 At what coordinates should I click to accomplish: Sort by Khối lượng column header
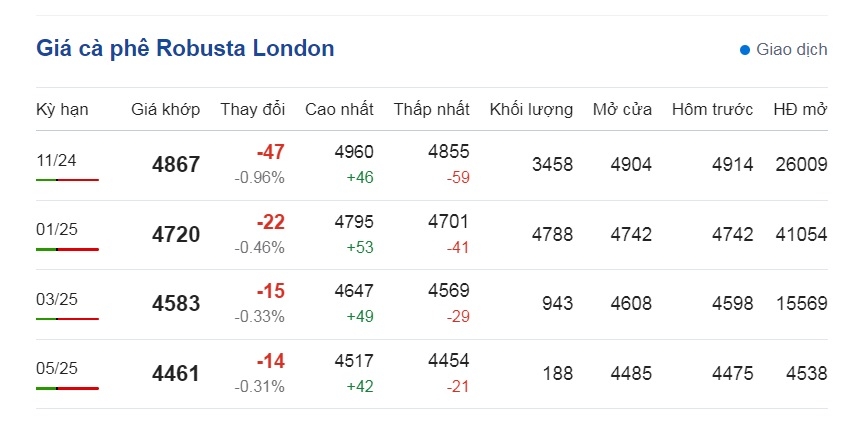531,110
